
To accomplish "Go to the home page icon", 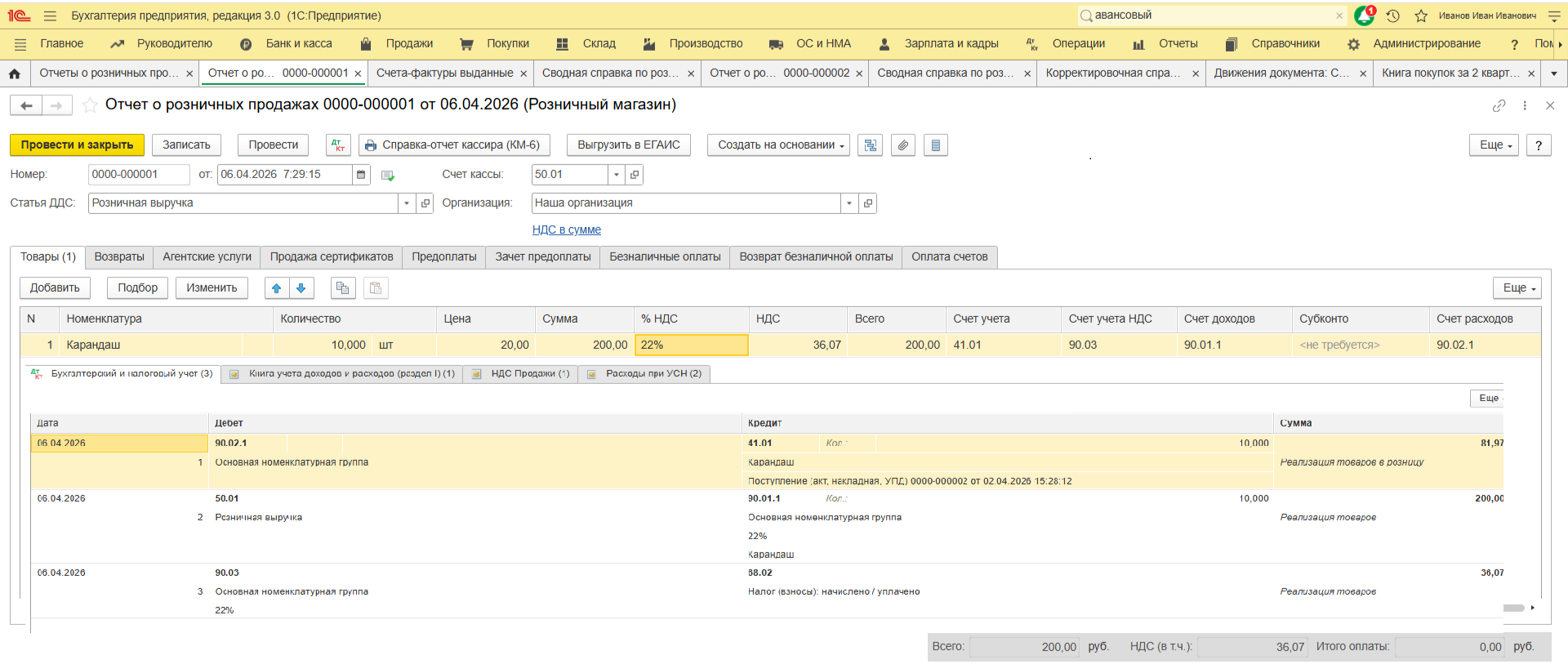I will 15,74.
